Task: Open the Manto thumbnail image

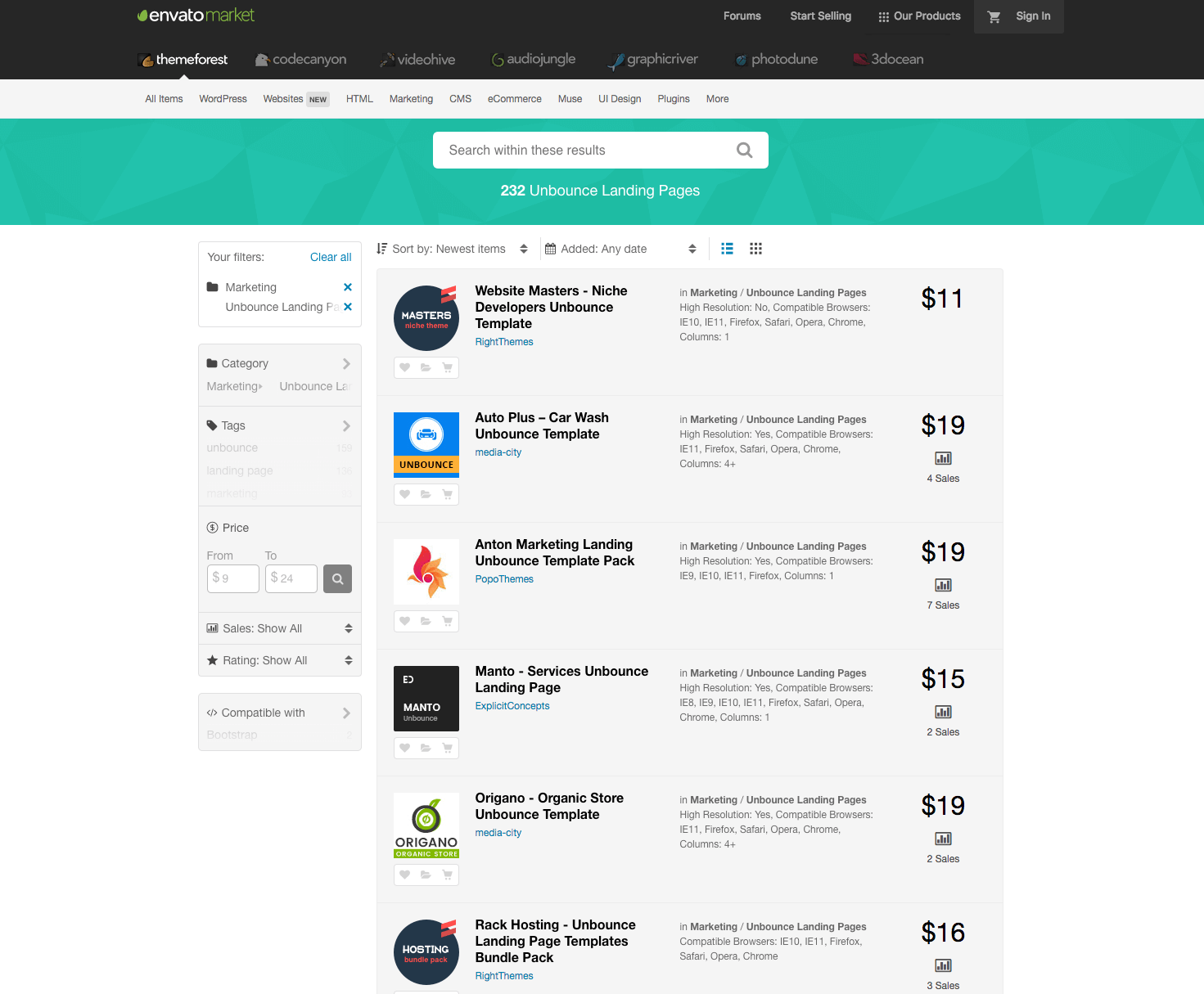Action: (x=426, y=699)
